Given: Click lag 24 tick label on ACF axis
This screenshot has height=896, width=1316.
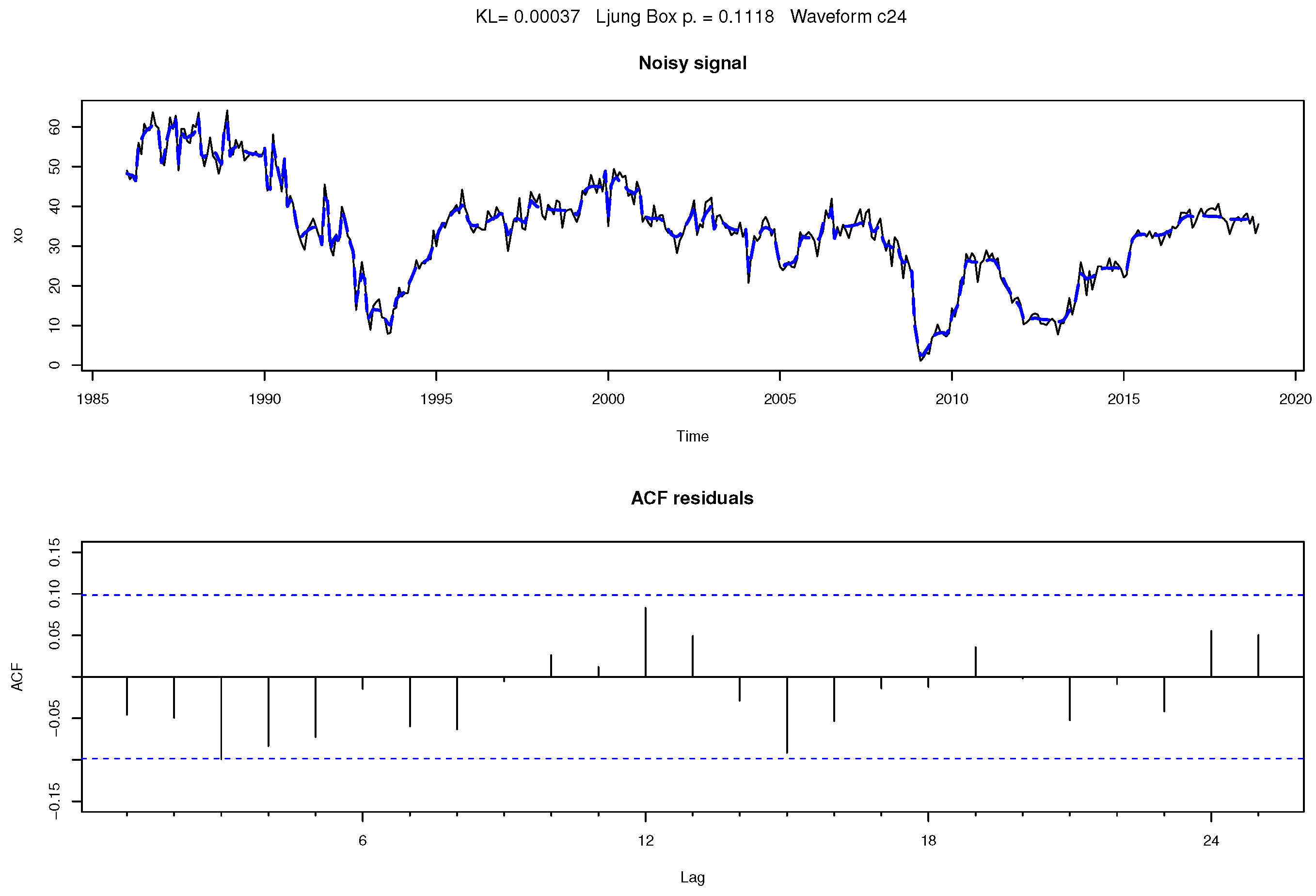Looking at the screenshot, I should tap(1211, 841).
